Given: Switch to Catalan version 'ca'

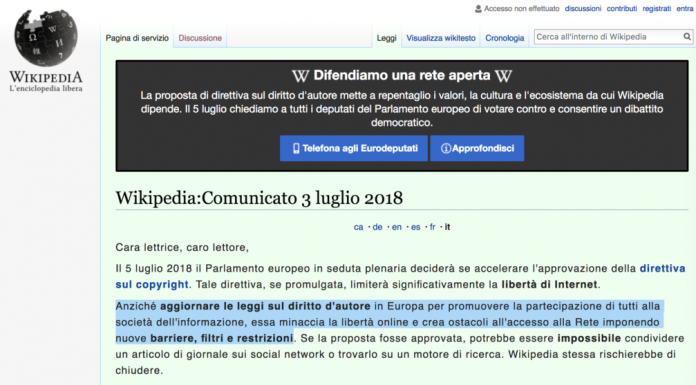Looking at the screenshot, I should tap(358, 227).
